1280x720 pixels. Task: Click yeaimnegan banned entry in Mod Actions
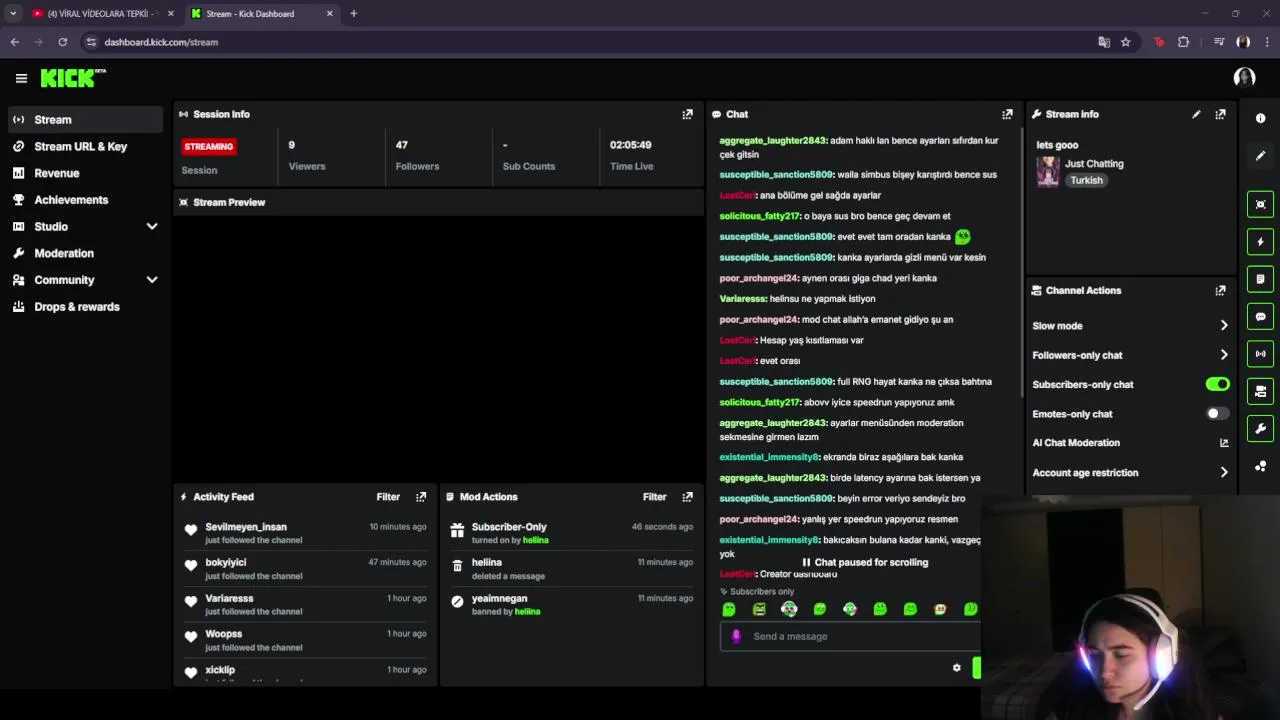[571, 605]
